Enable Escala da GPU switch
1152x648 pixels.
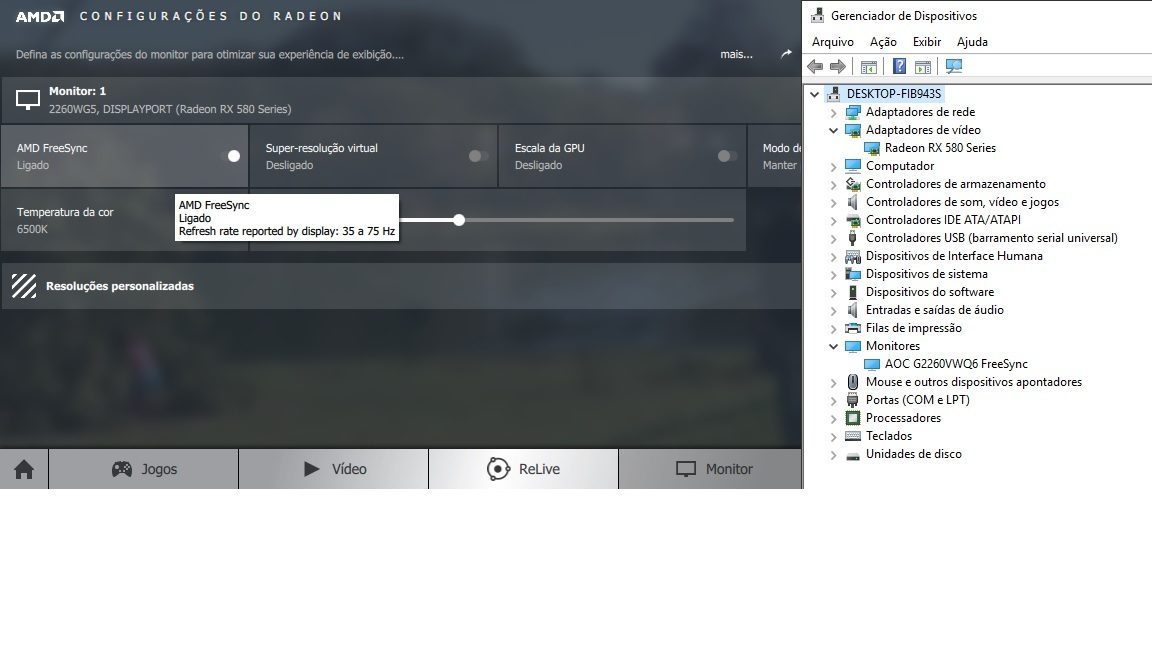point(727,156)
